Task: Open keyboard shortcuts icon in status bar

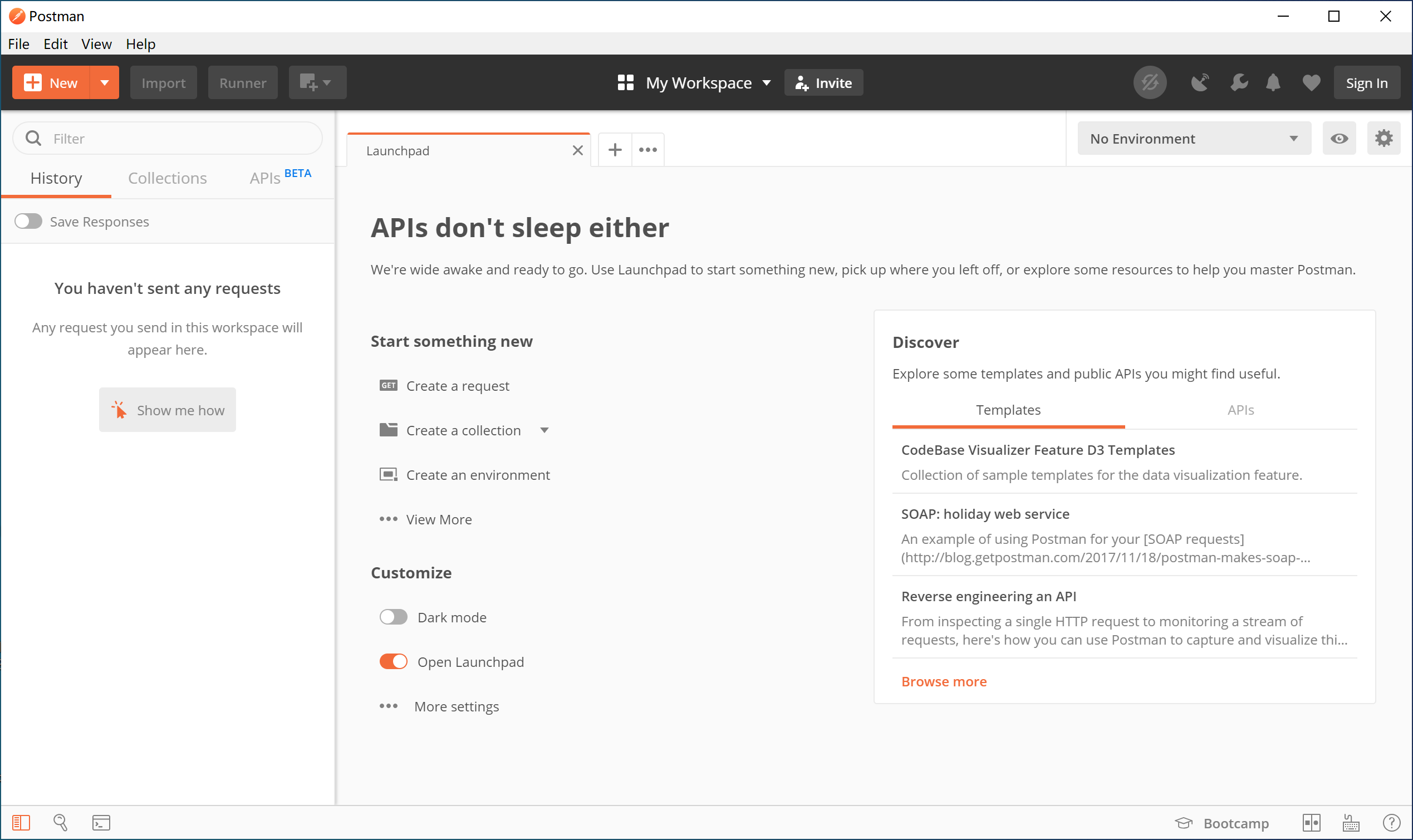Action: click(1351, 822)
